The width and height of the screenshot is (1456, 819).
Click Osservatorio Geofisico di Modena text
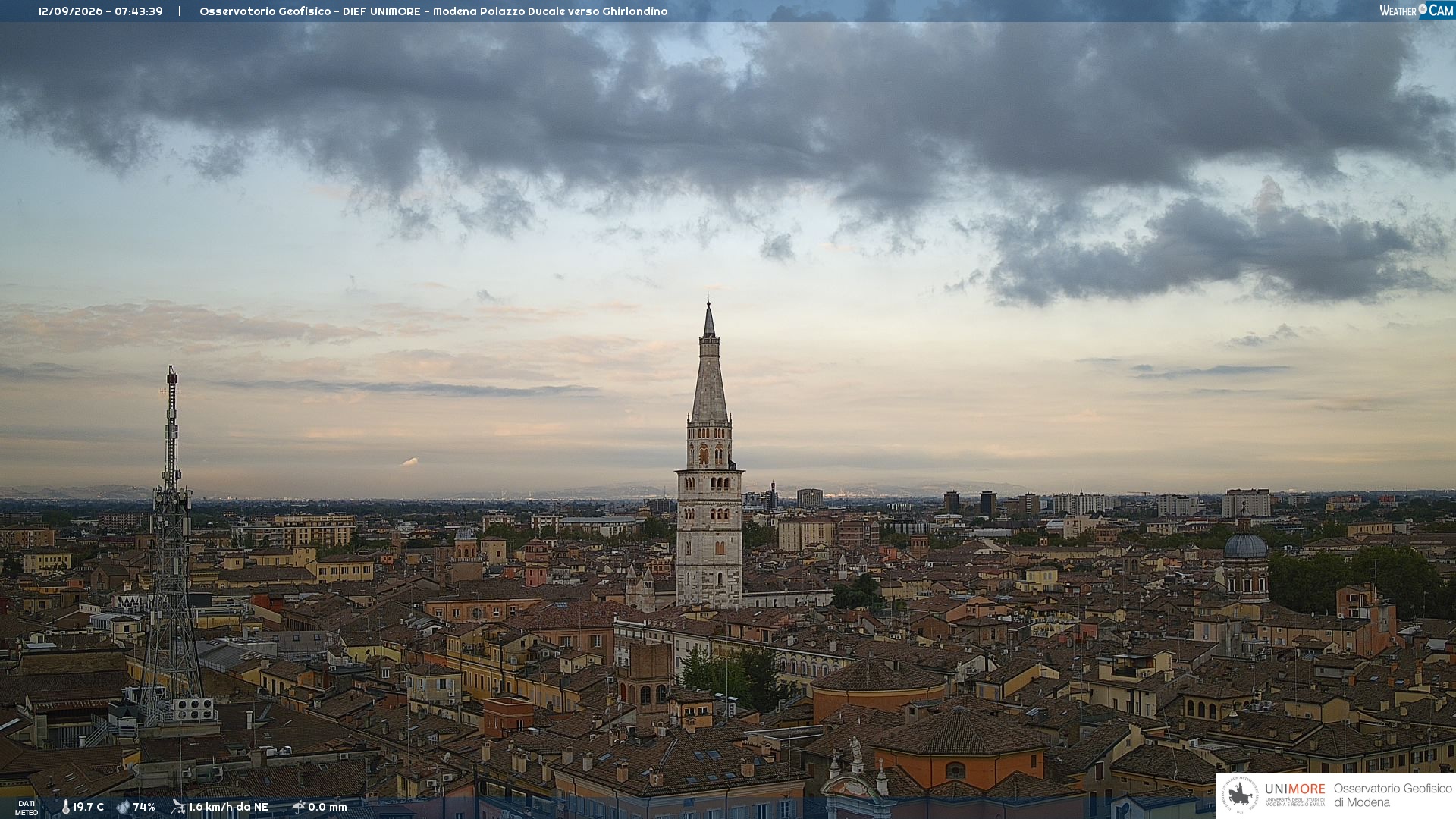(x=1392, y=795)
